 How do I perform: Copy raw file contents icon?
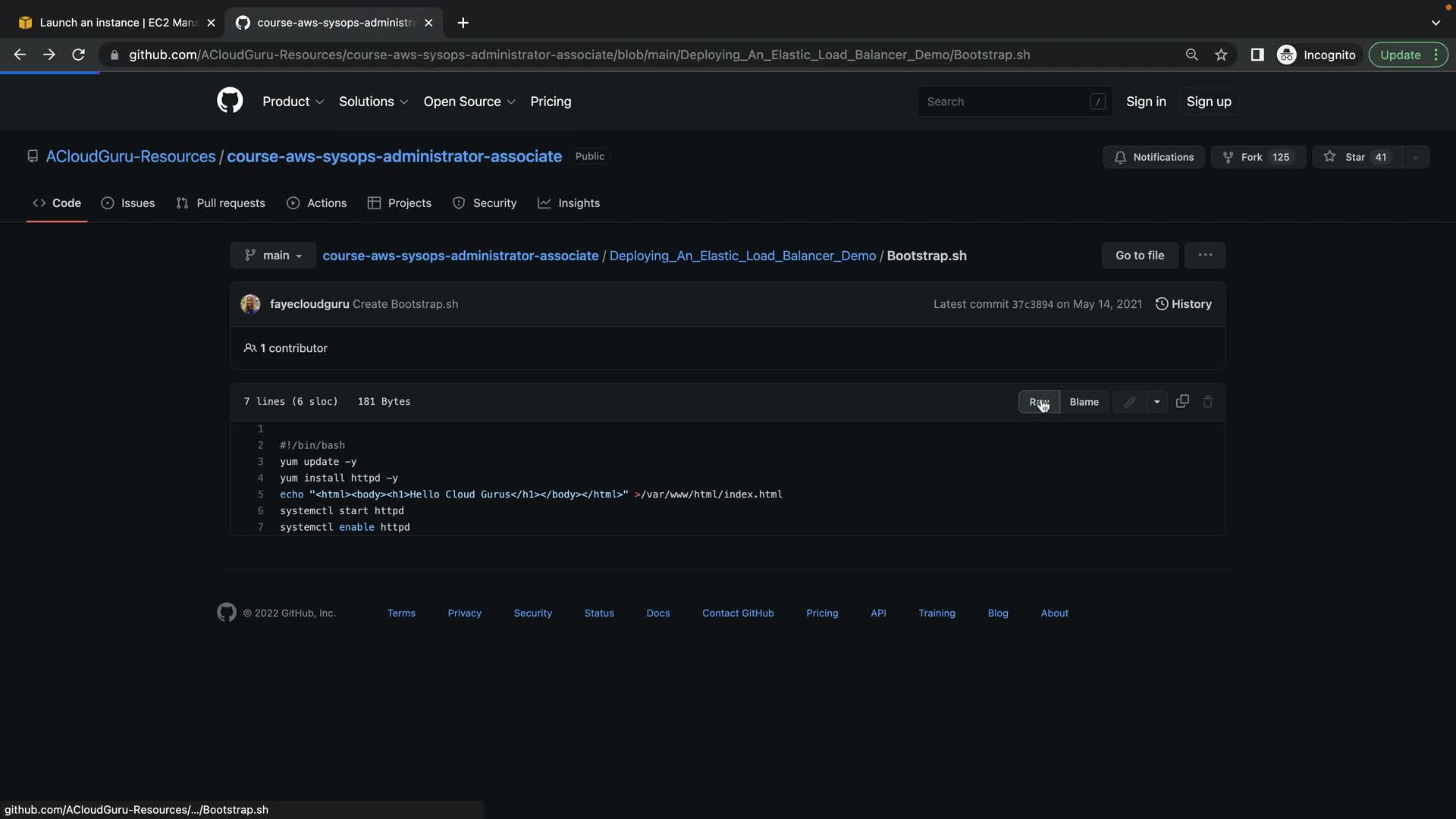(1182, 402)
